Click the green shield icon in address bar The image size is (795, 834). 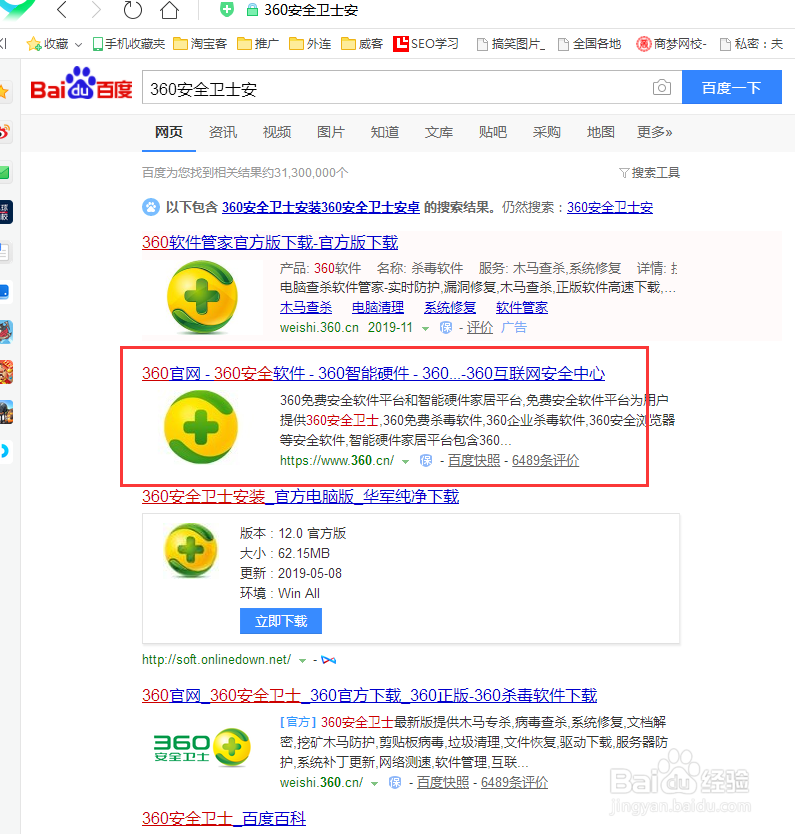click(227, 9)
